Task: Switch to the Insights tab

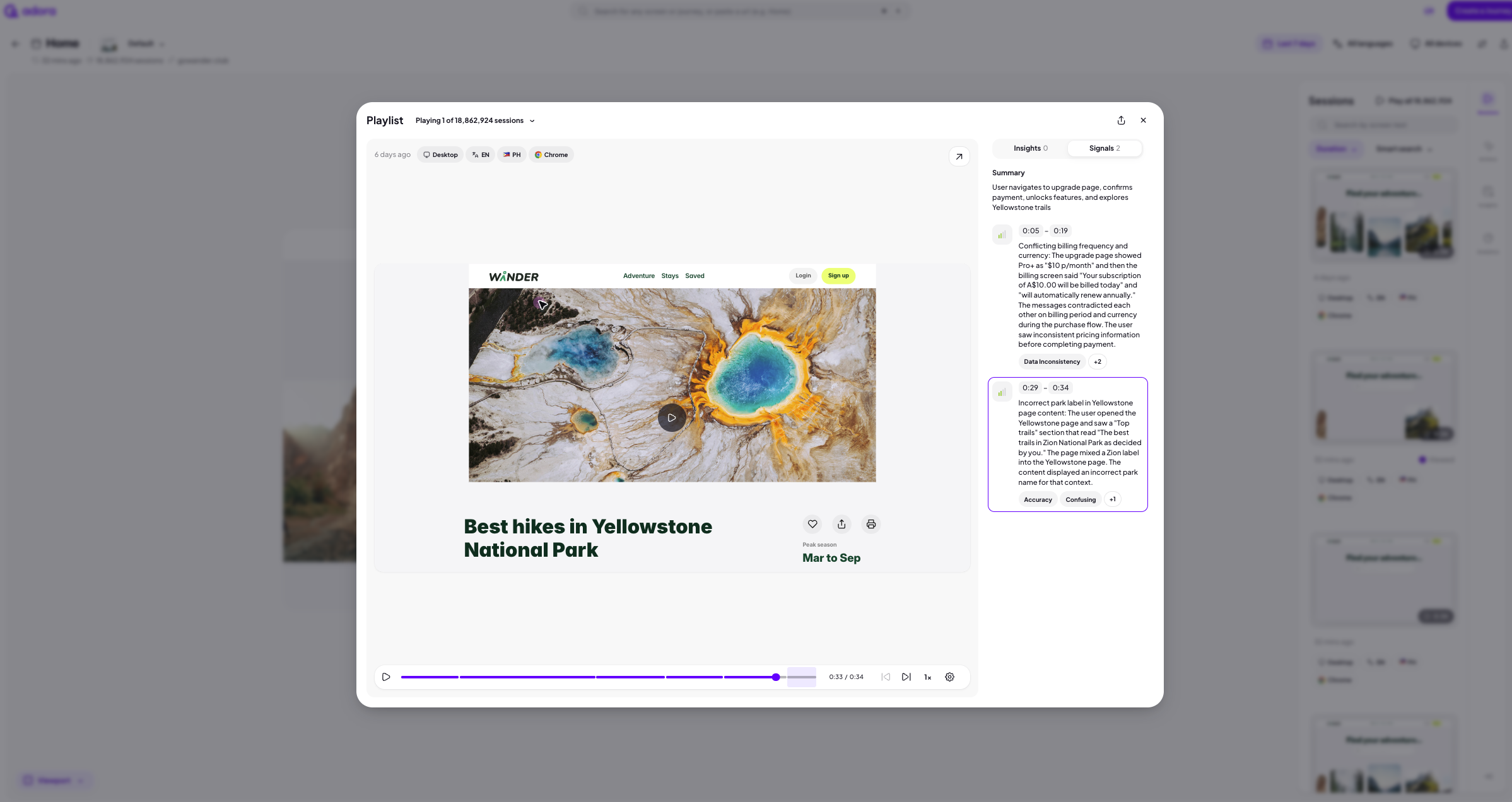Action: 1030,148
